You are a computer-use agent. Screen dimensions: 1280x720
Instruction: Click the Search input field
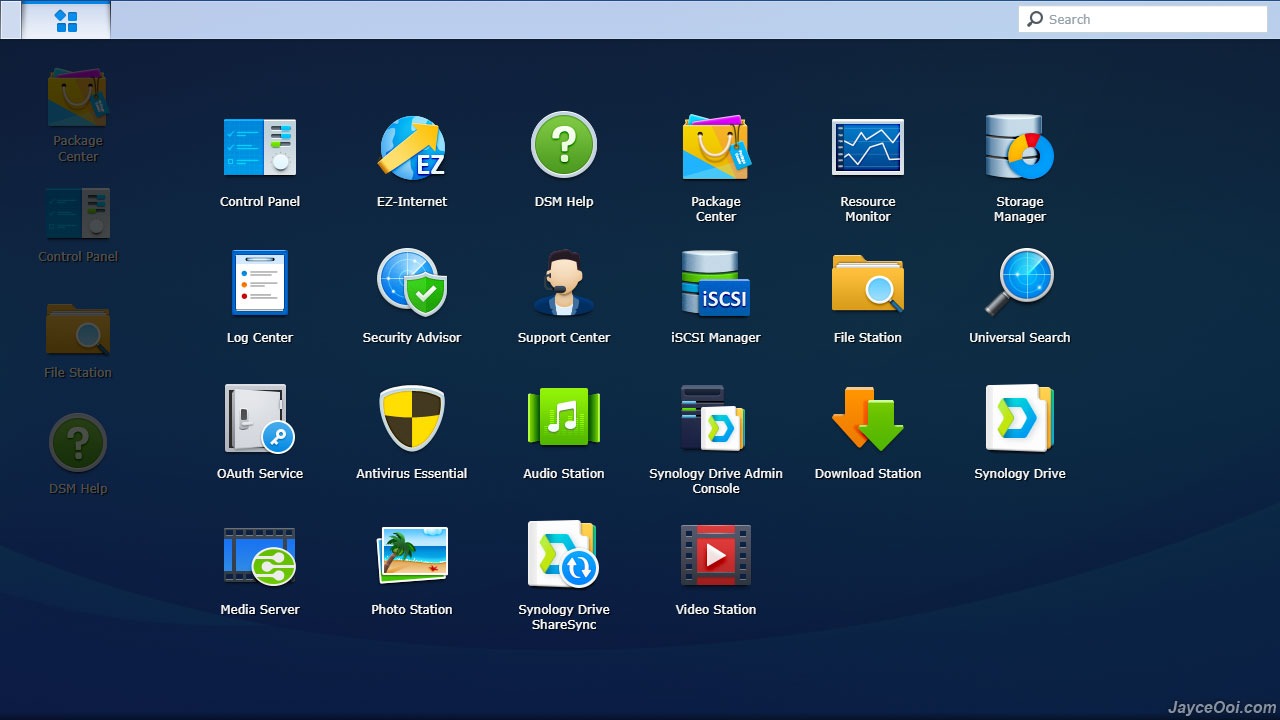click(x=1143, y=19)
